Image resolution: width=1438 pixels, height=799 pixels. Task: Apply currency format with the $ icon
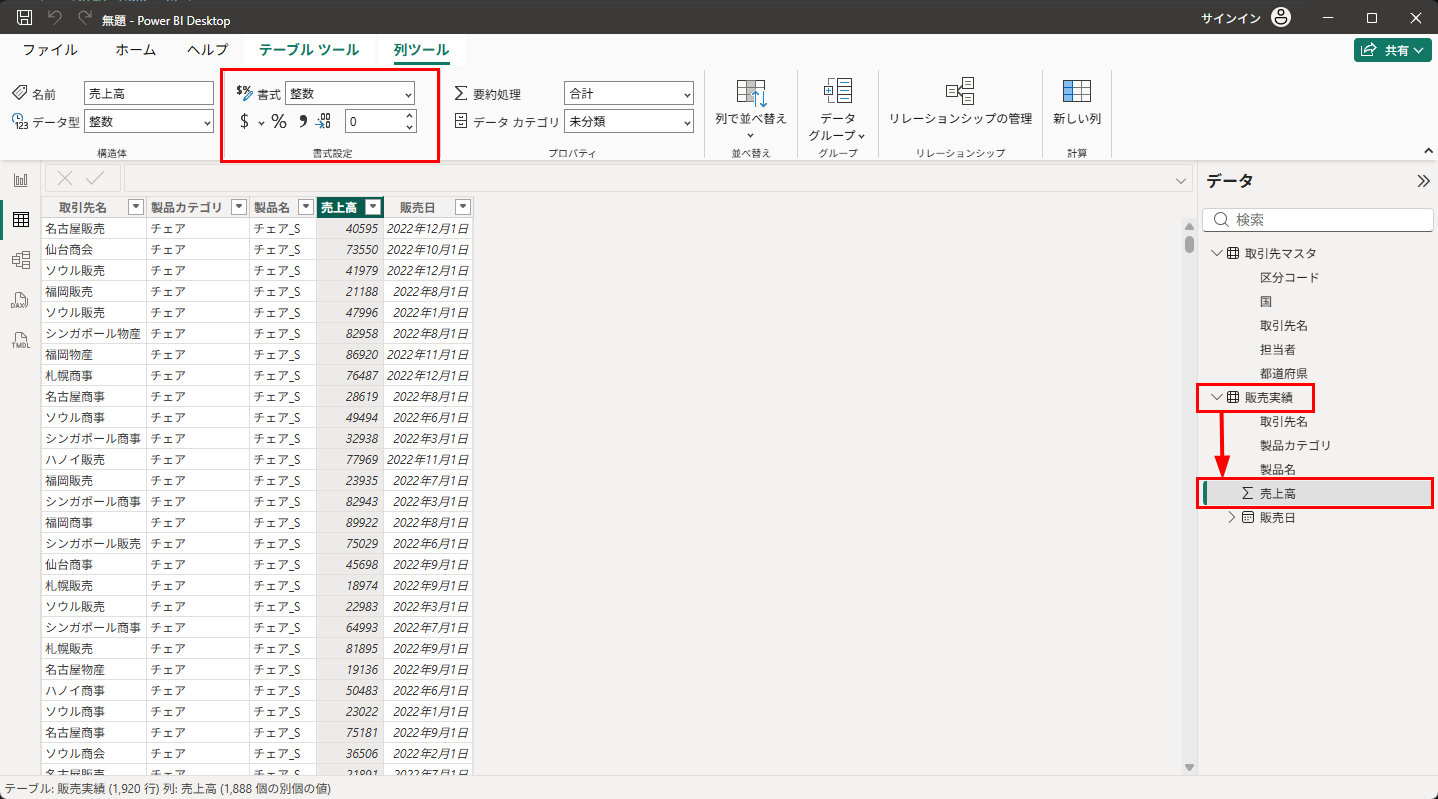pos(245,122)
